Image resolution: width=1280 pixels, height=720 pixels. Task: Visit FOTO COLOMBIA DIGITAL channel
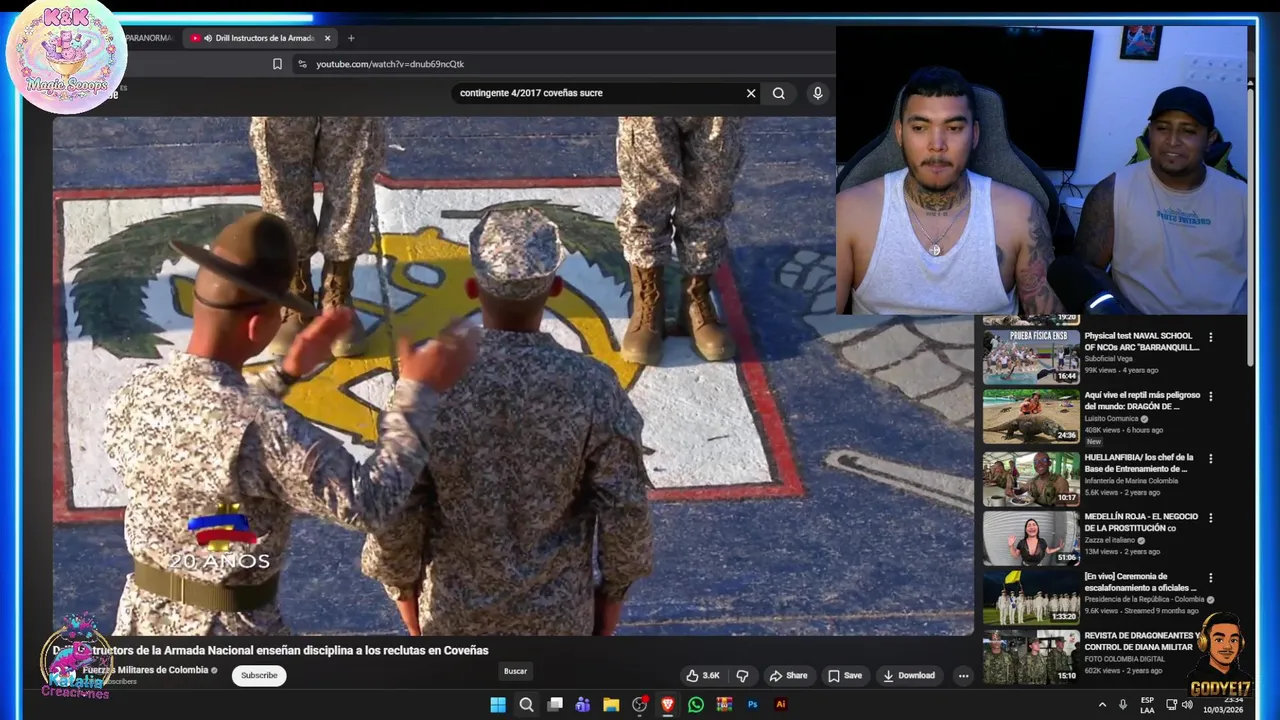coord(1124,659)
